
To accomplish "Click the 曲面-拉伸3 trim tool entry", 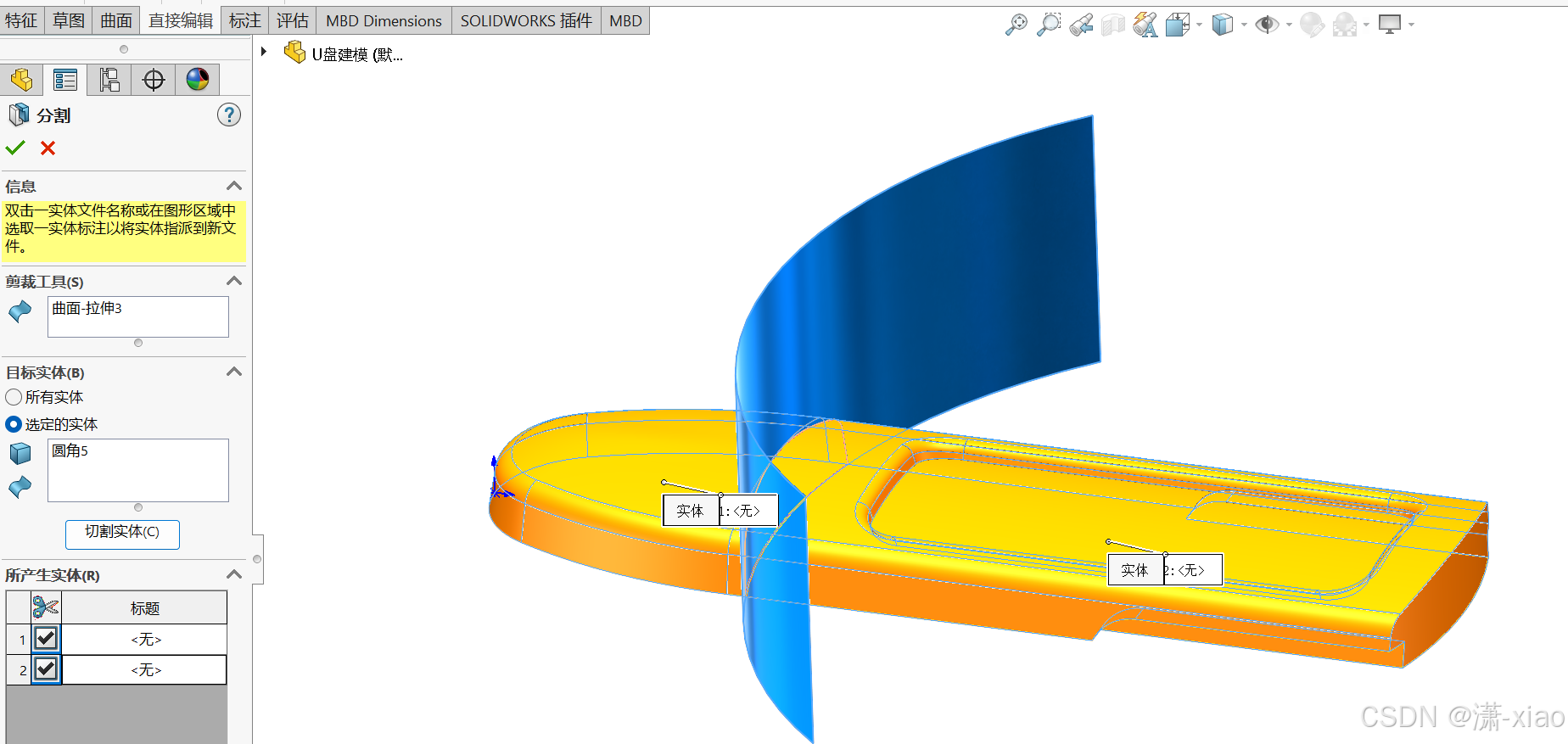I will click(x=87, y=308).
